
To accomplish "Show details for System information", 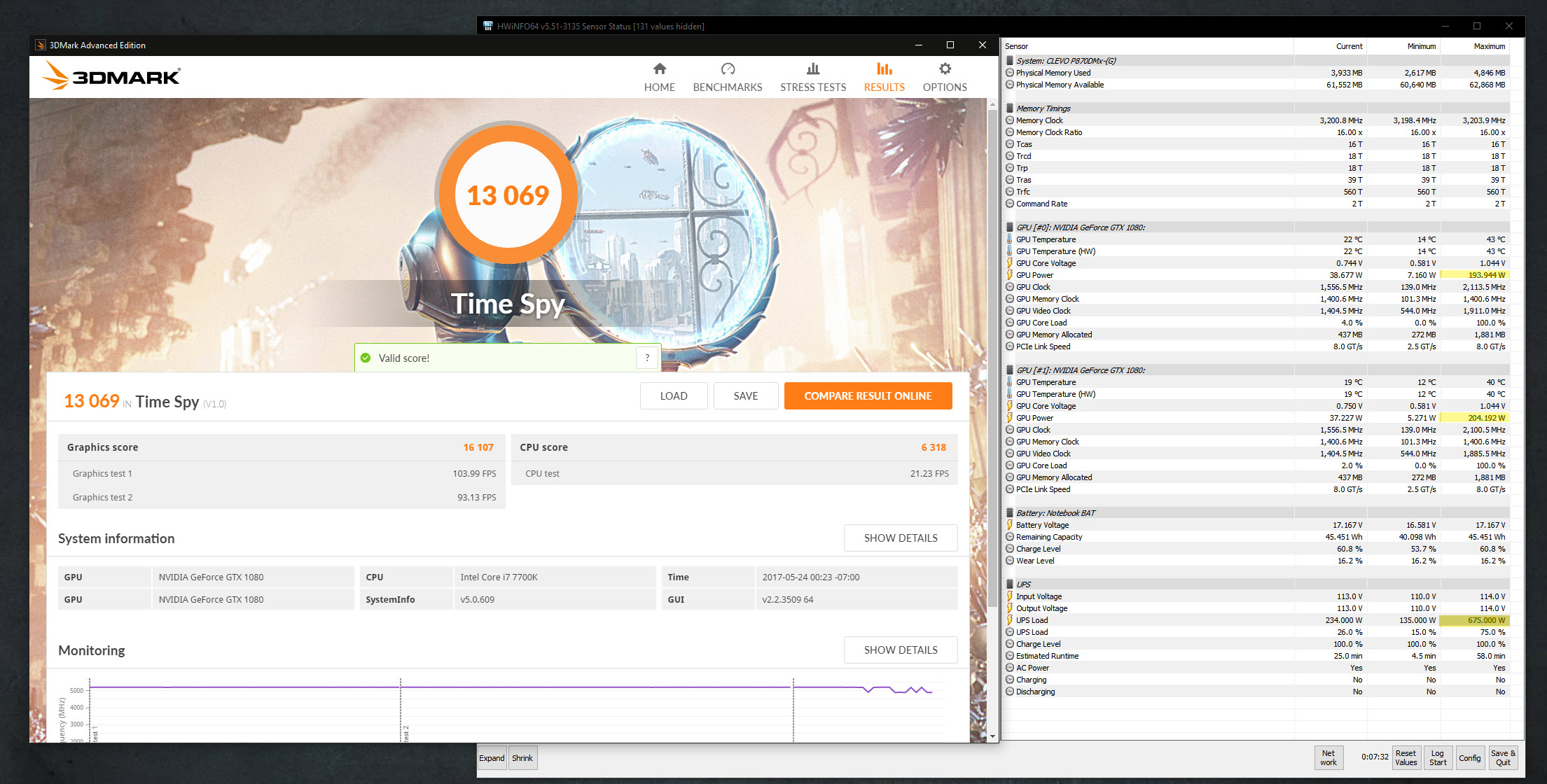I will click(x=901, y=538).
